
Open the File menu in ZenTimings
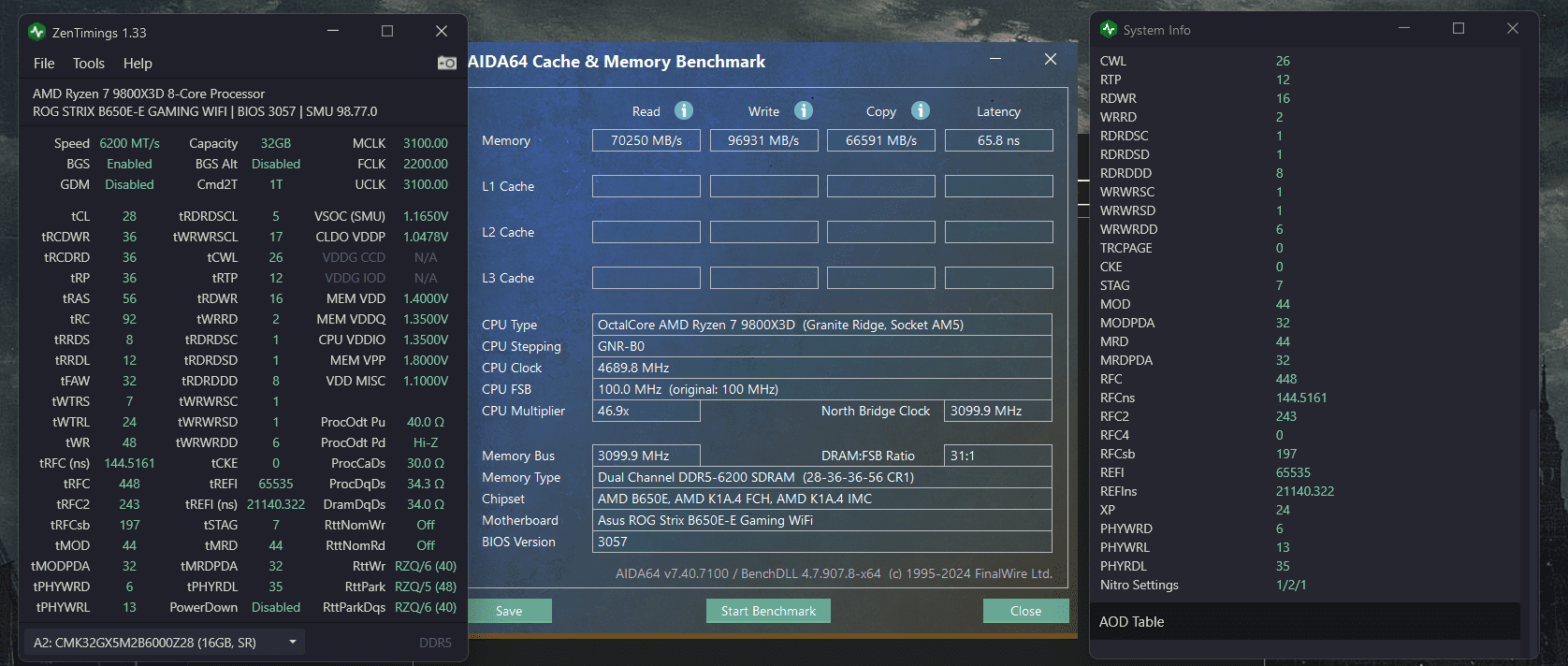[44, 64]
